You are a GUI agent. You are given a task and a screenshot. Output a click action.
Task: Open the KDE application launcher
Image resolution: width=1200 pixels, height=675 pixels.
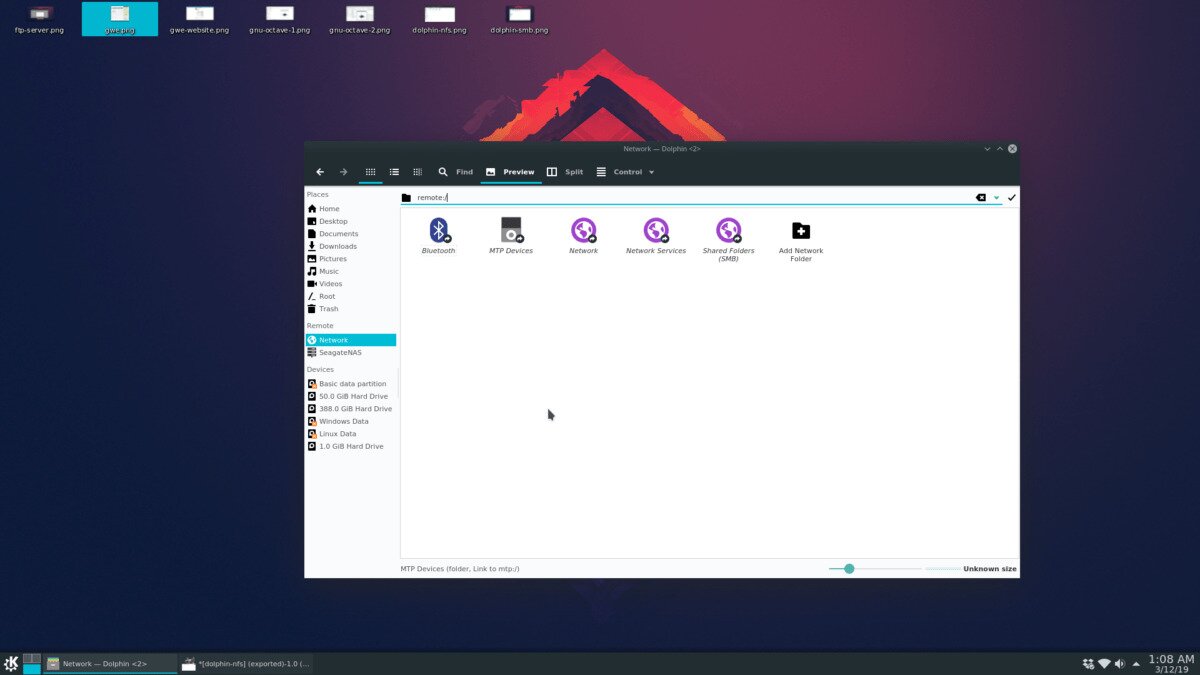(x=11, y=663)
